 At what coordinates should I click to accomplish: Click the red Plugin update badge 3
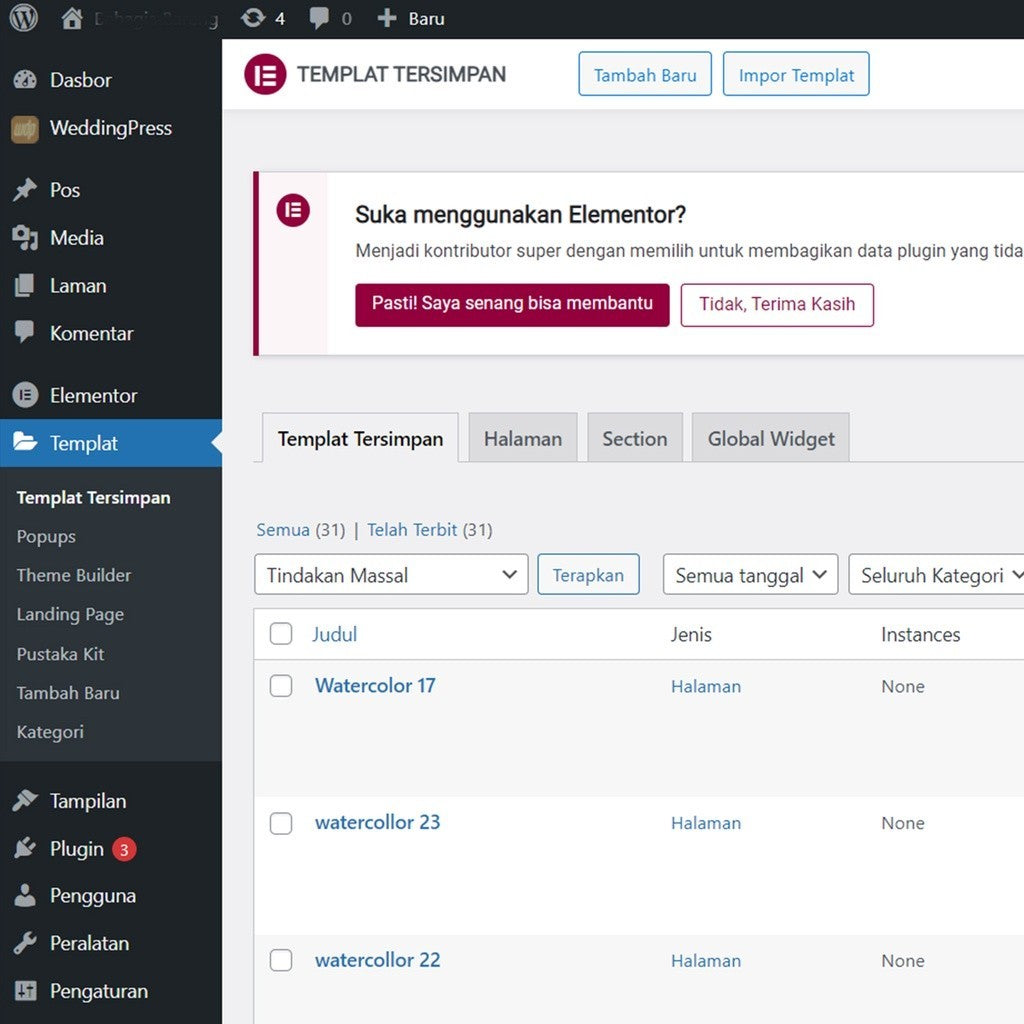click(x=123, y=850)
